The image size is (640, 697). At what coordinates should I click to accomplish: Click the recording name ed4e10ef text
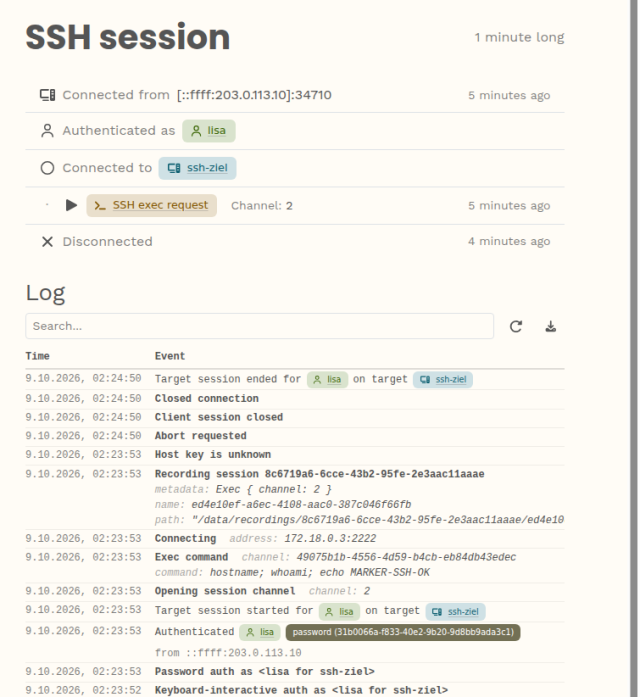tap(283, 505)
